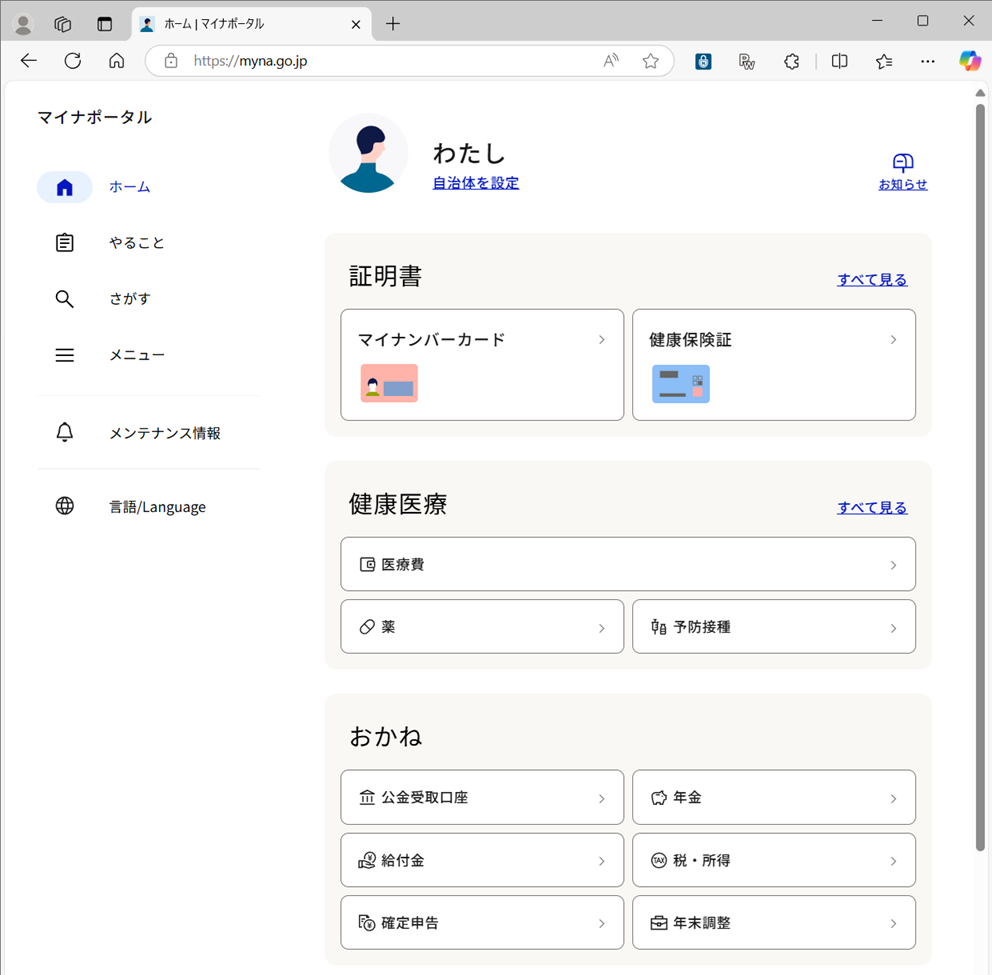Viewport: 992px width, 975px height.
Task: Click the Home icon in the sidebar
Action: tap(65, 187)
